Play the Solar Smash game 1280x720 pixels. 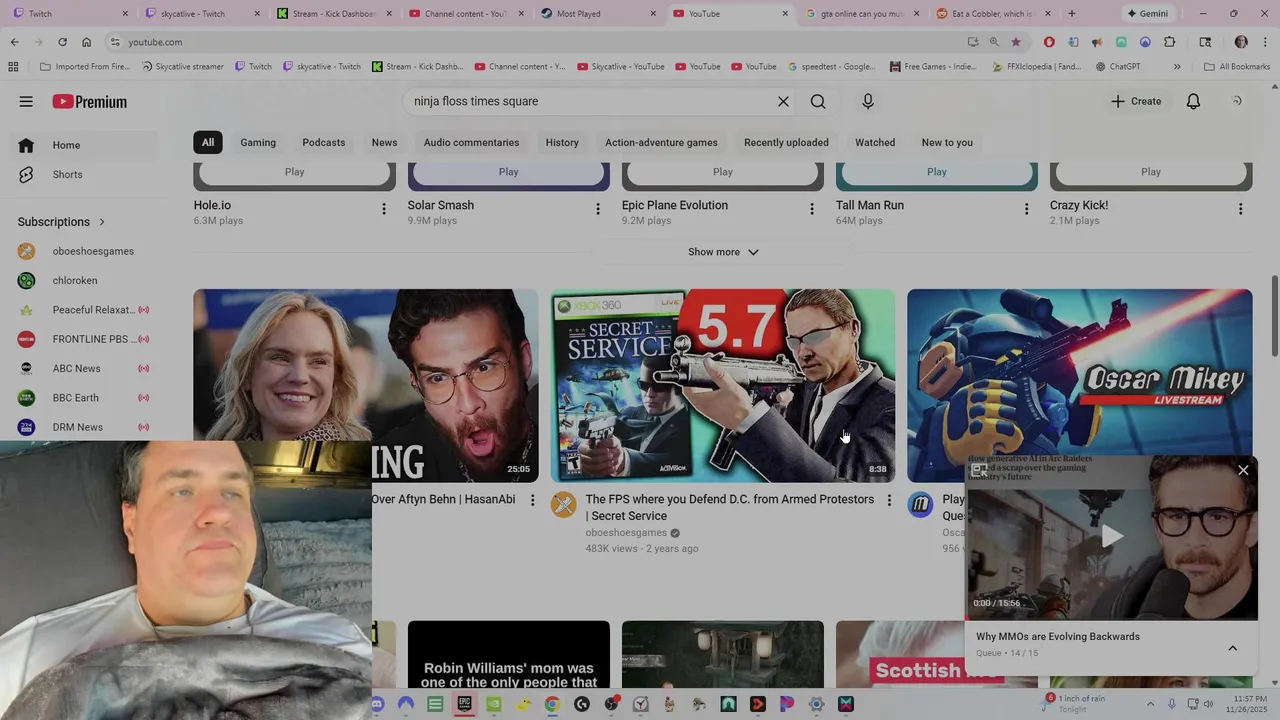pyautogui.click(x=509, y=172)
